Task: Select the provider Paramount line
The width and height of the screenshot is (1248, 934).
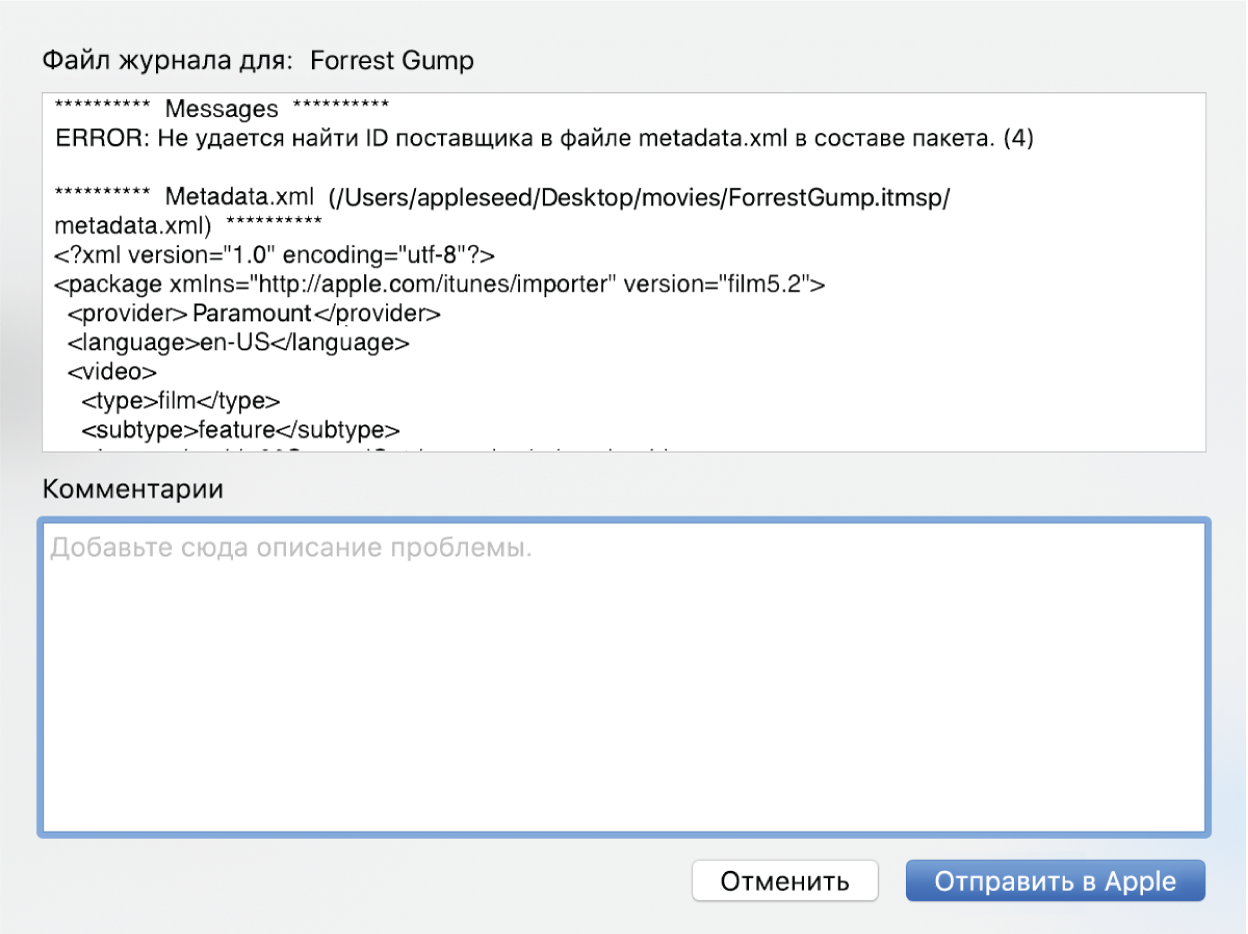Action: click(254, 313)
